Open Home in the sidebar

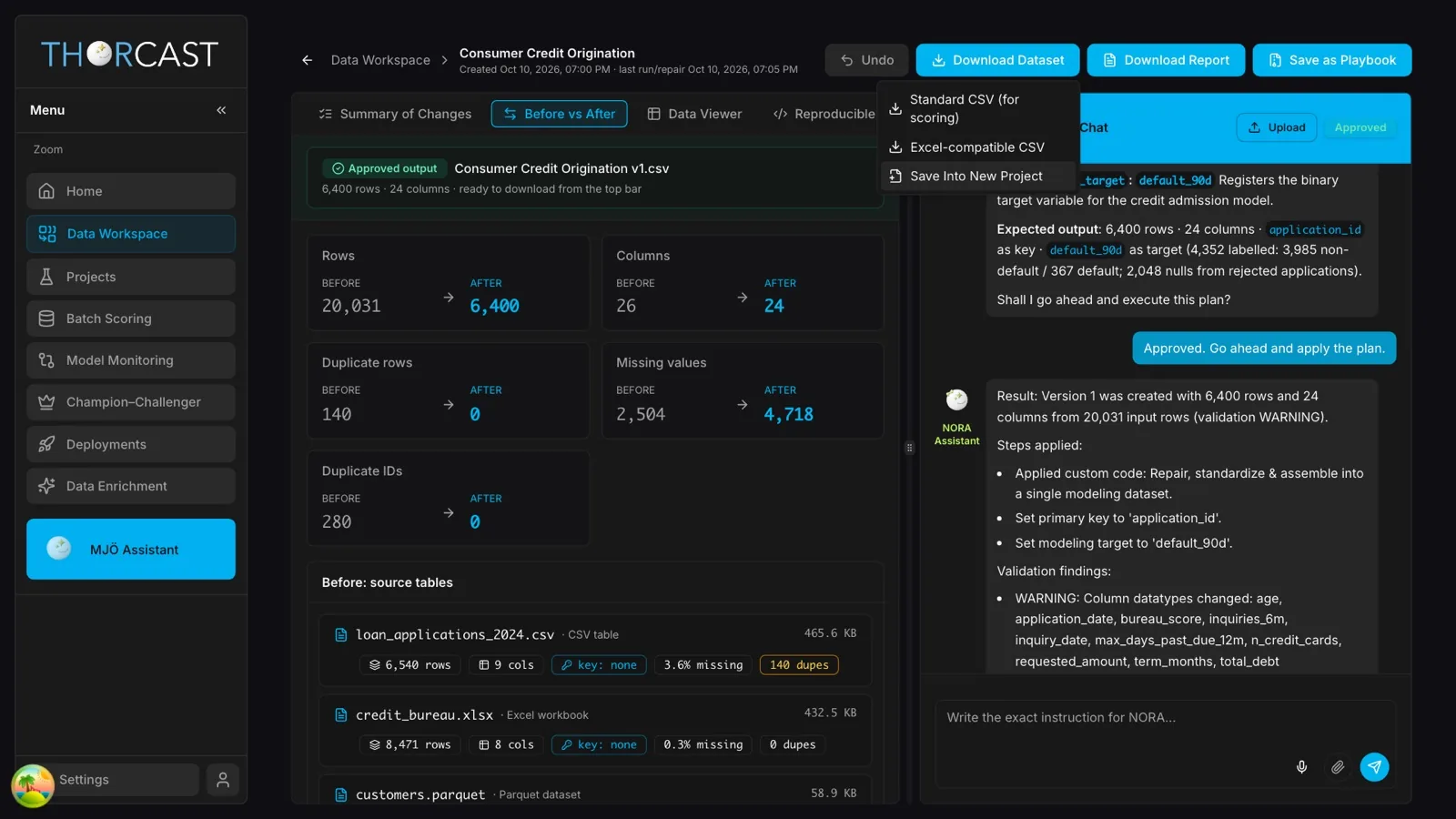click(131, 191)
